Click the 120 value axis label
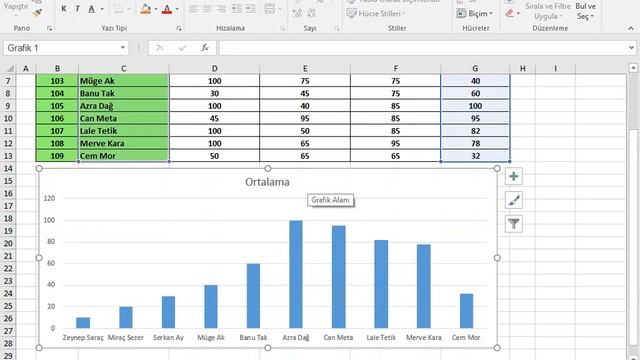Screen dimensions: 640x360 coord(49,198)
